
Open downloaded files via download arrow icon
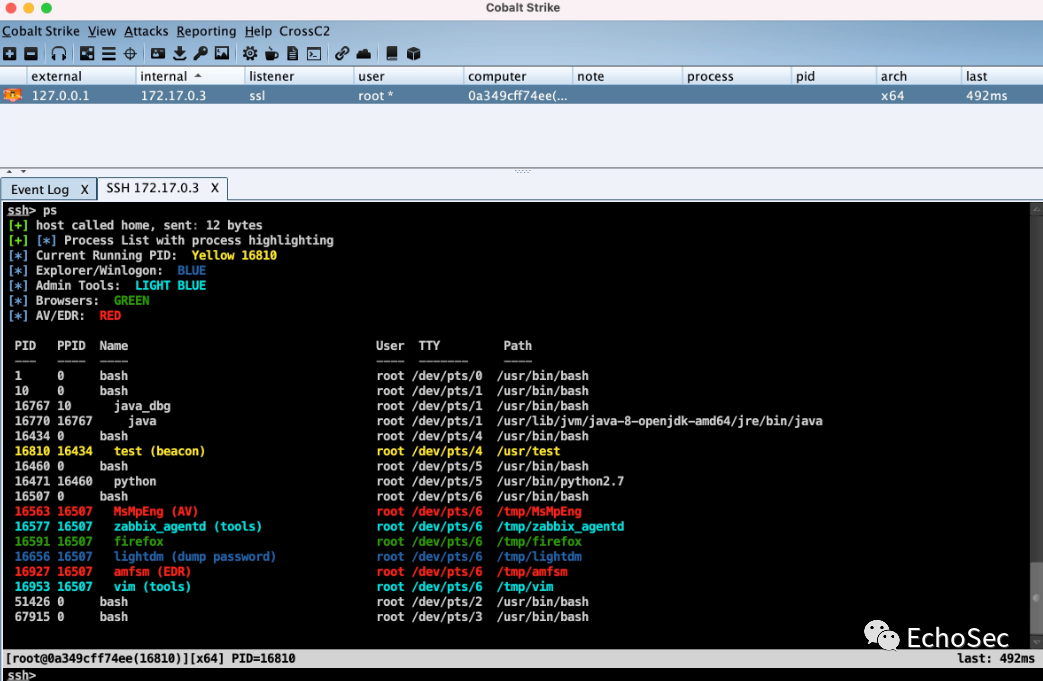tap(180, 54)
